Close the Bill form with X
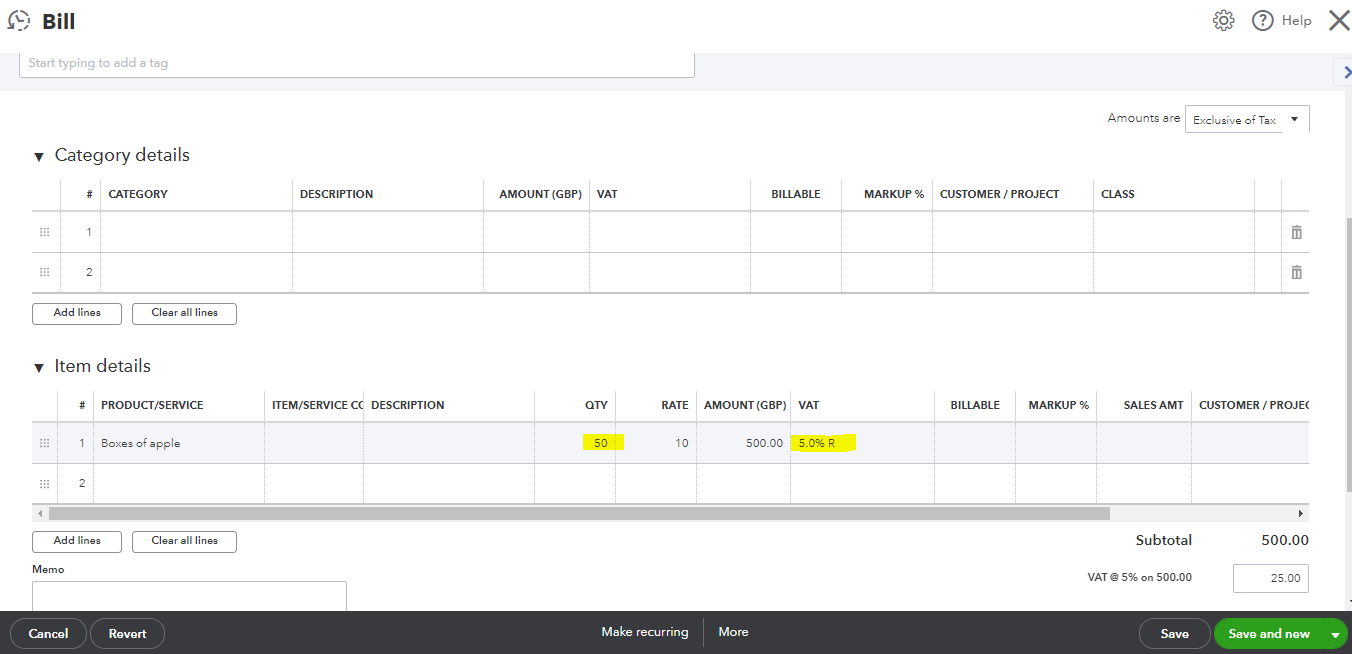 click(x=1339, y=20)
